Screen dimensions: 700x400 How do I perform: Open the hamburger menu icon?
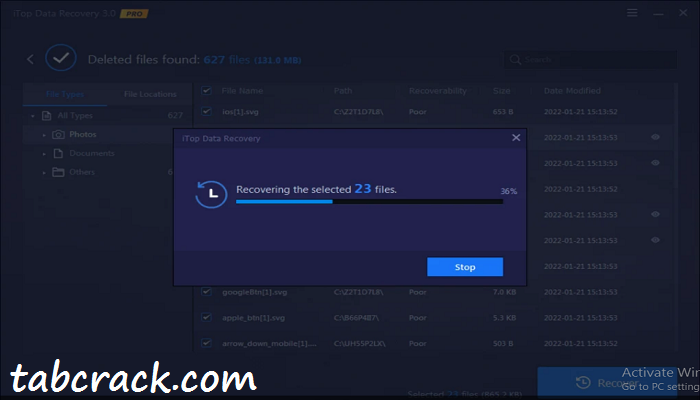632,12
